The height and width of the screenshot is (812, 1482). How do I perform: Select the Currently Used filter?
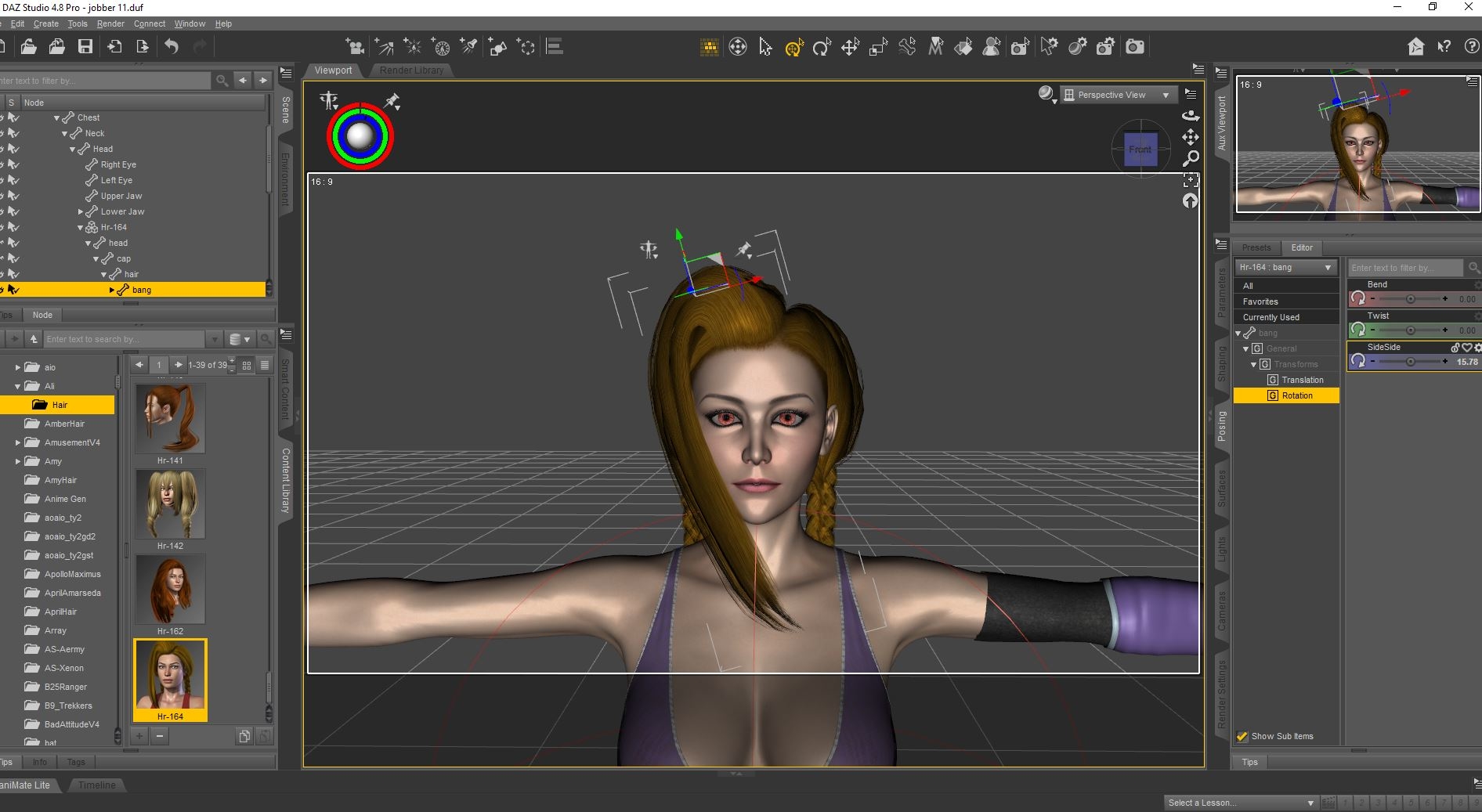[1271, 317]
